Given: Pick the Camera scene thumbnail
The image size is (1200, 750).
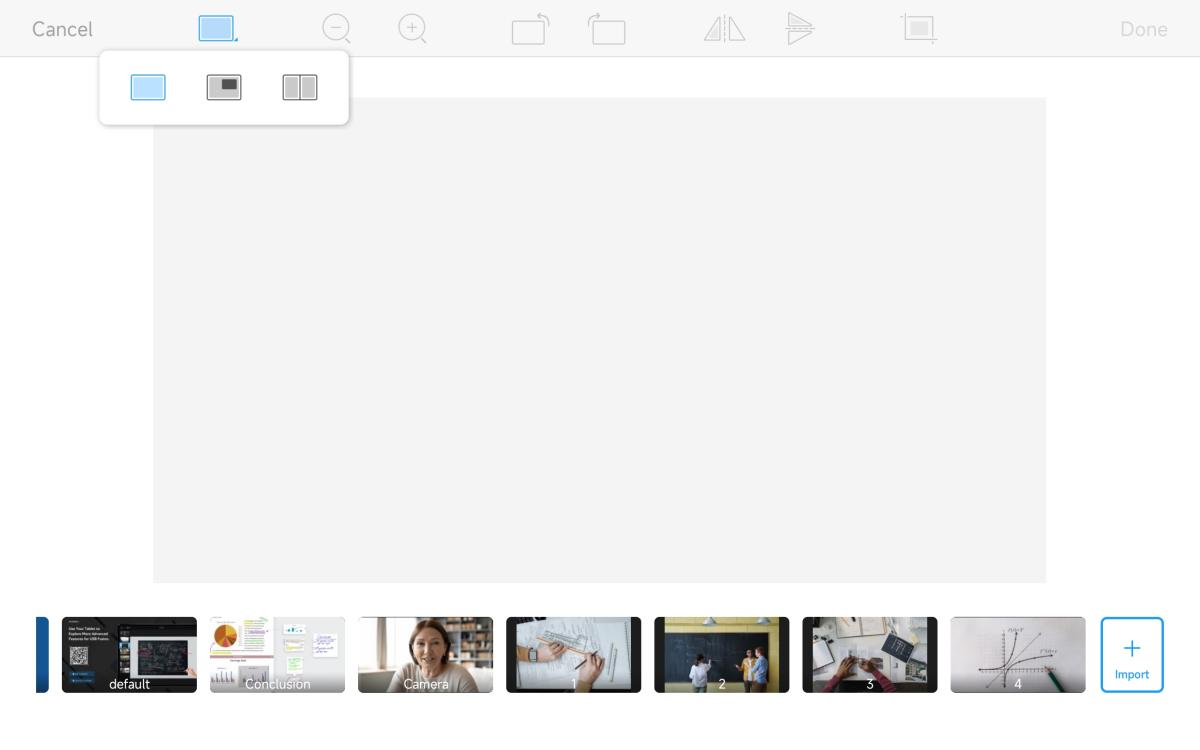Looking at the screenshot, I should [425, 655].
